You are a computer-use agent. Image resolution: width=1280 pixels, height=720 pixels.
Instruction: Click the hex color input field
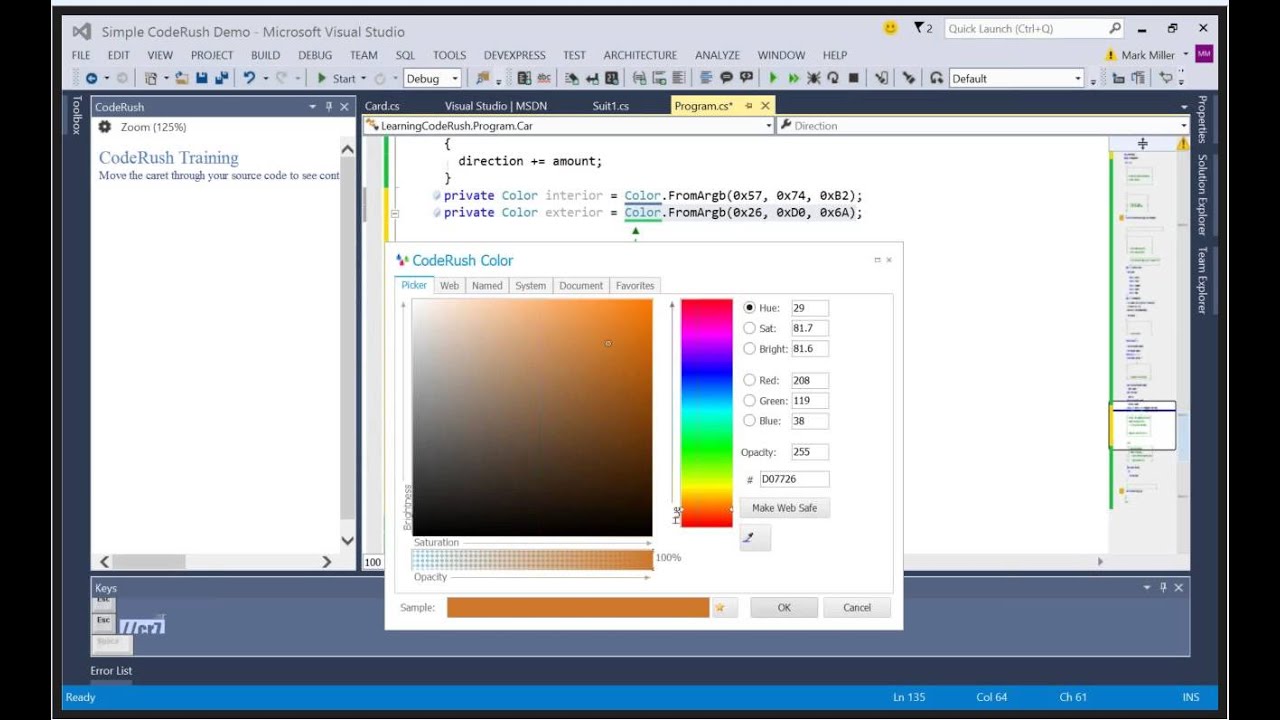pos(794,479)
